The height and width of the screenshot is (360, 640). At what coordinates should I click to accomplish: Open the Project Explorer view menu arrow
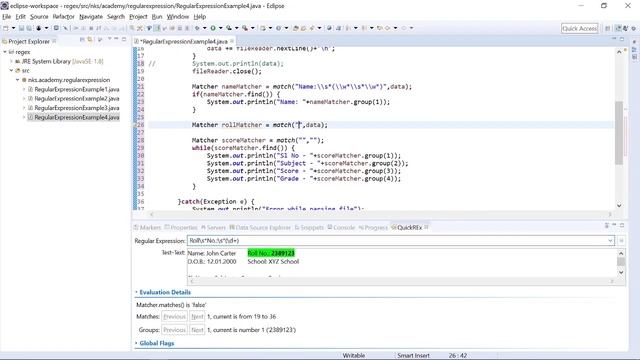click(109, 39)
